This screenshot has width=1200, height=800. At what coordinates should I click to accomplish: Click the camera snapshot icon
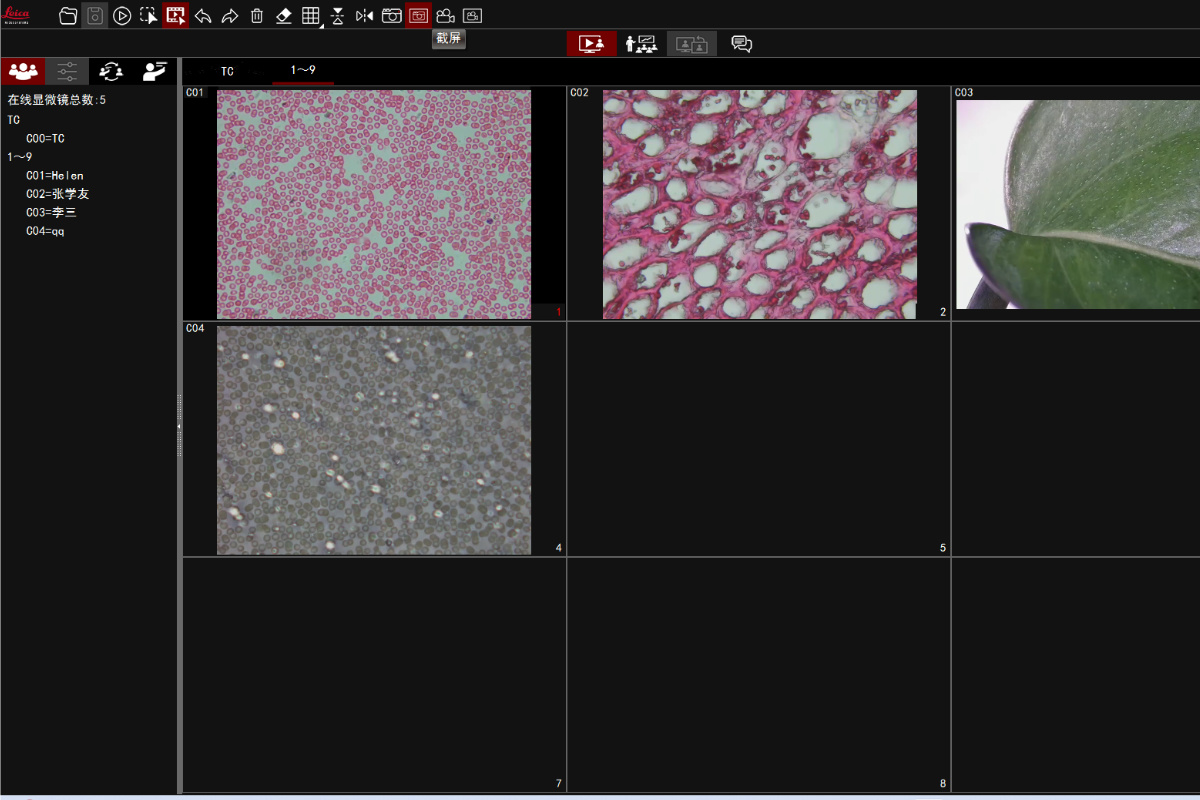pyautogui.click(x=392, y=16)
